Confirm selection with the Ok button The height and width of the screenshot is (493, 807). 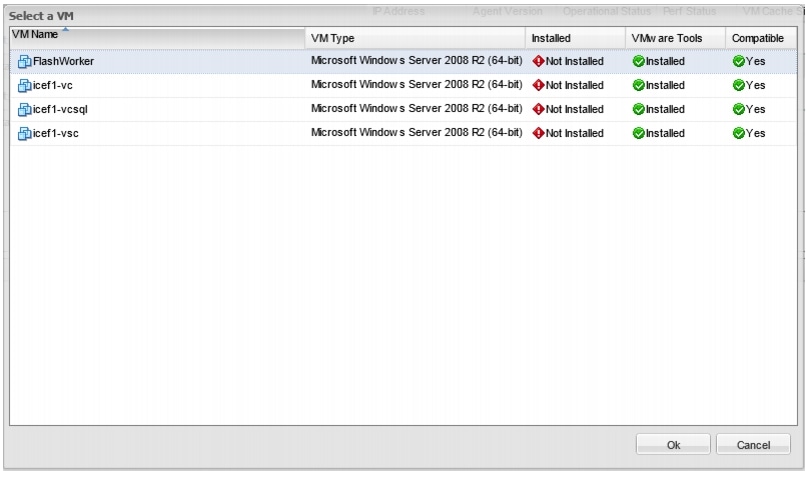pyautogui.click(x=673, y=445)
